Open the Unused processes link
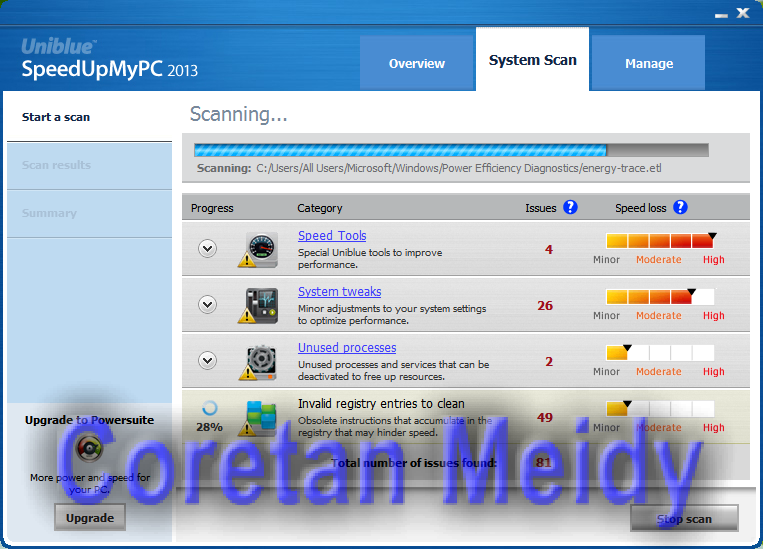 point(347,348)
